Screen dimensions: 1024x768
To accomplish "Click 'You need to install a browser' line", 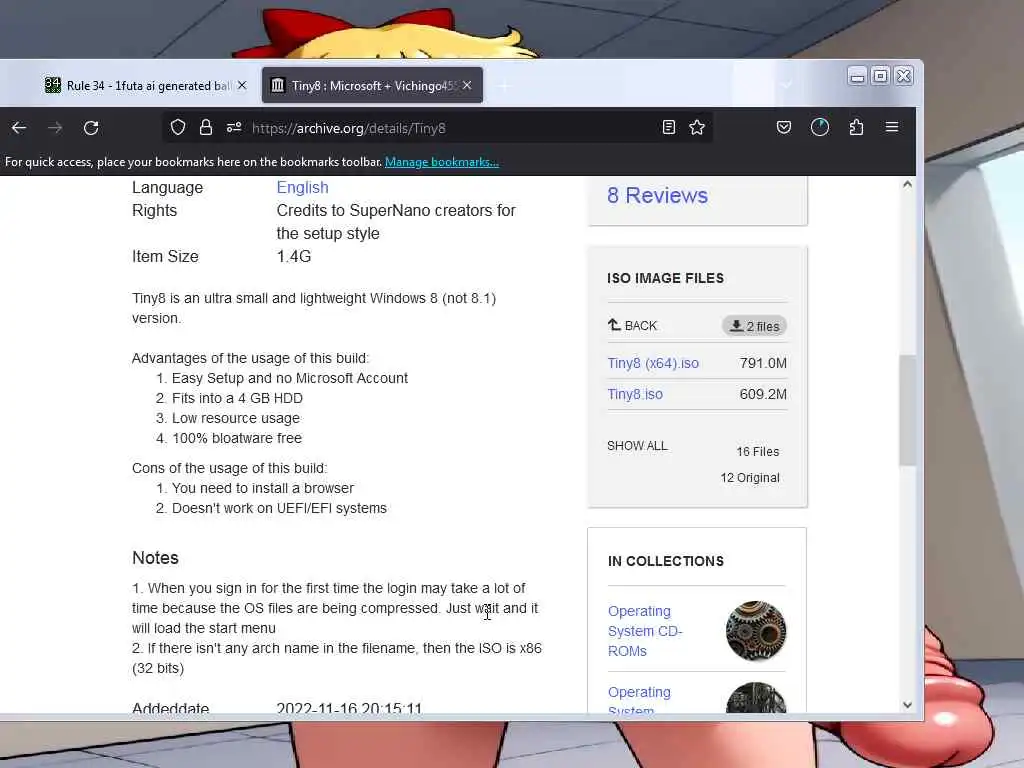I will (x=263, y=488).
